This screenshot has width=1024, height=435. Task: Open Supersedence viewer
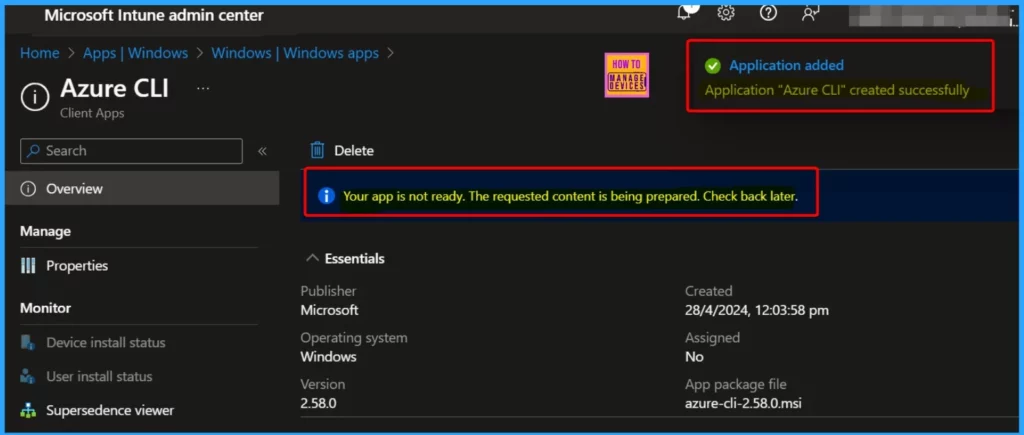(110, 411)
